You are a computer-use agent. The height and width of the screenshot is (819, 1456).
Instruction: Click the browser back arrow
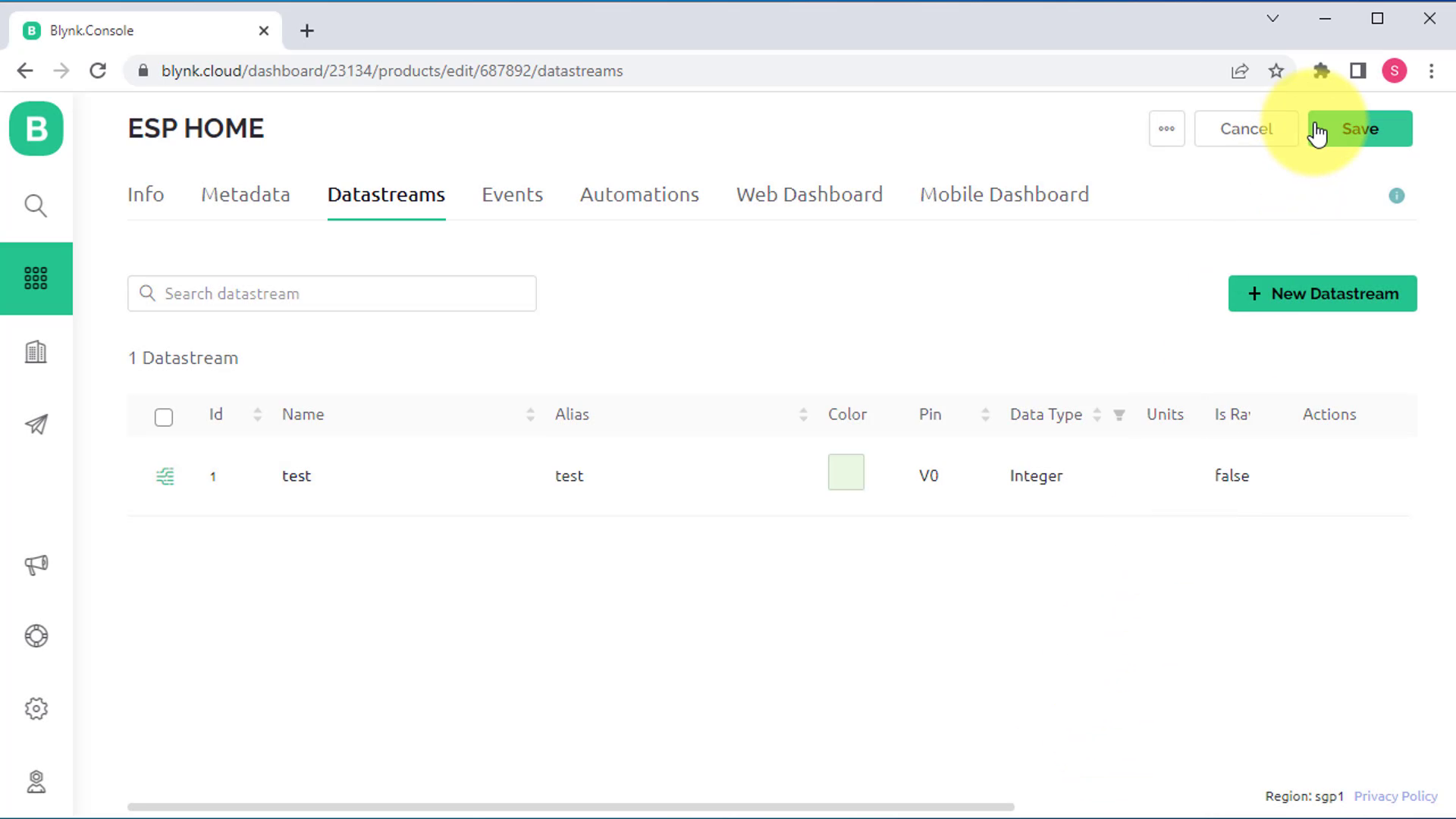(25, 71)
